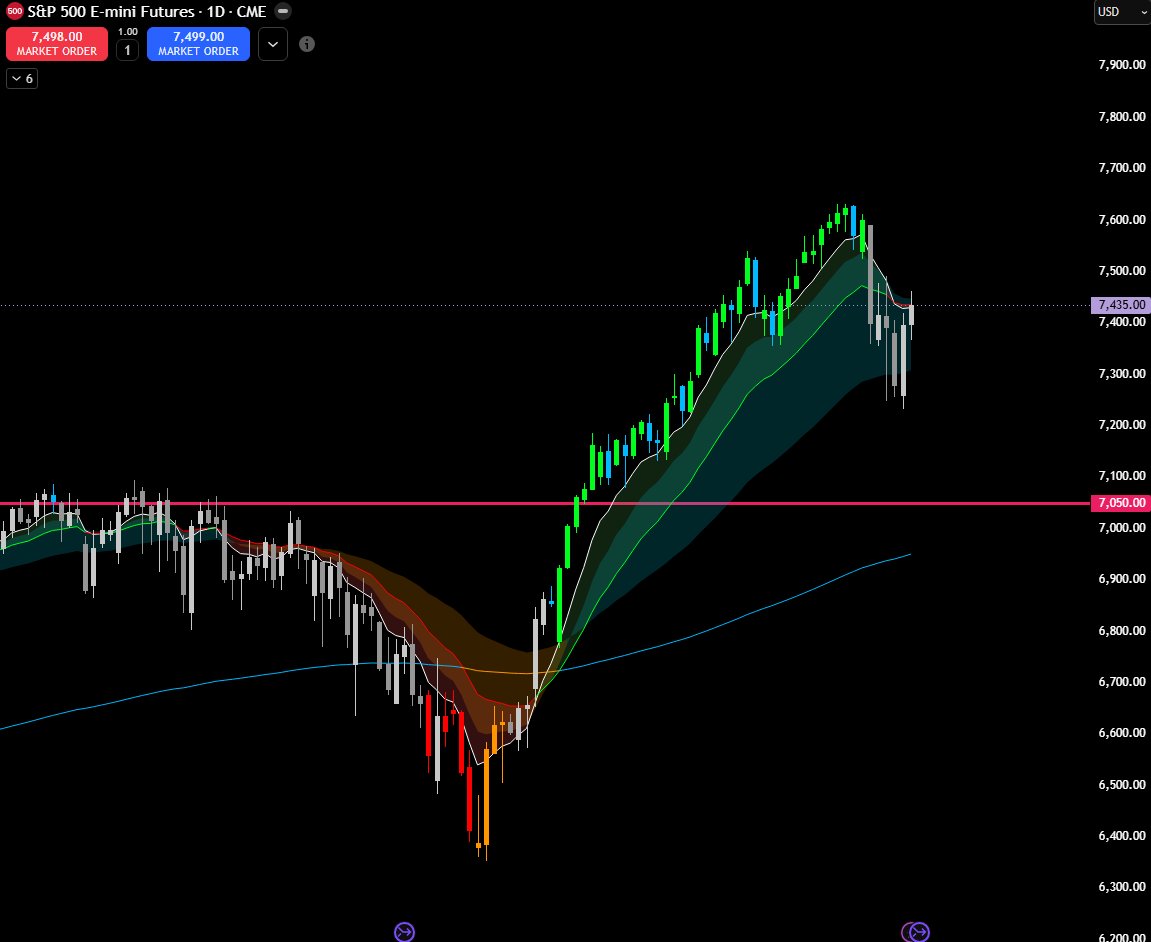1151x942 pixels.
Task: Select the 7,050.00 horizontal line price label
Action: pyautogui.click(x=1120, y=502)
